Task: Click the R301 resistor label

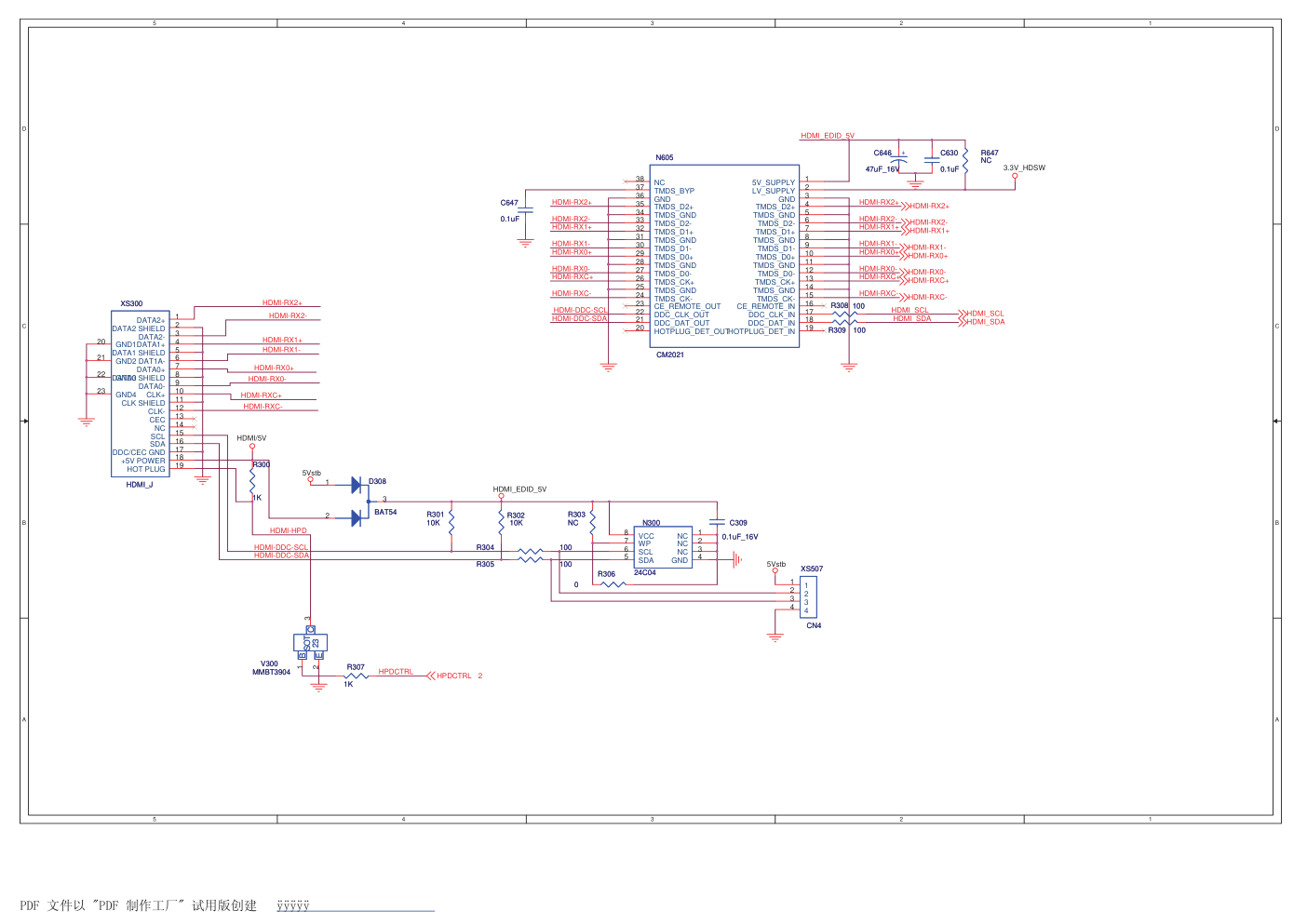Action: tap(436, 515)
